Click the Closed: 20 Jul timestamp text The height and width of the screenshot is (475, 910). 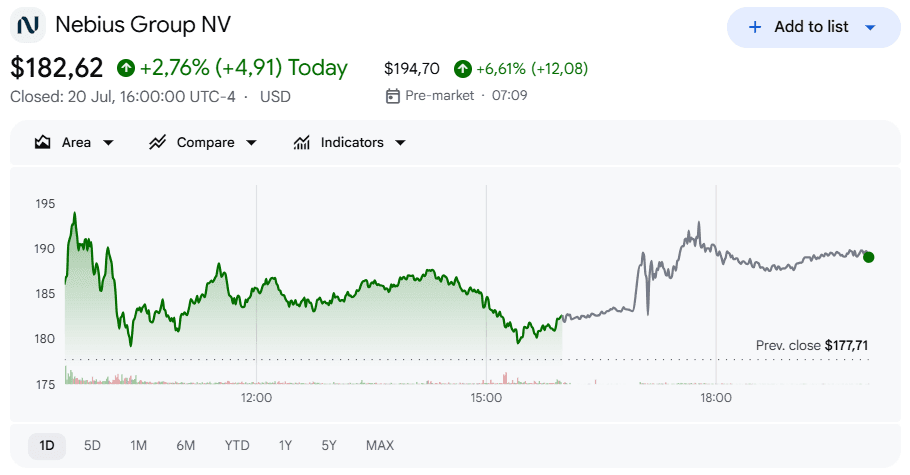click(x=122, y=96)
